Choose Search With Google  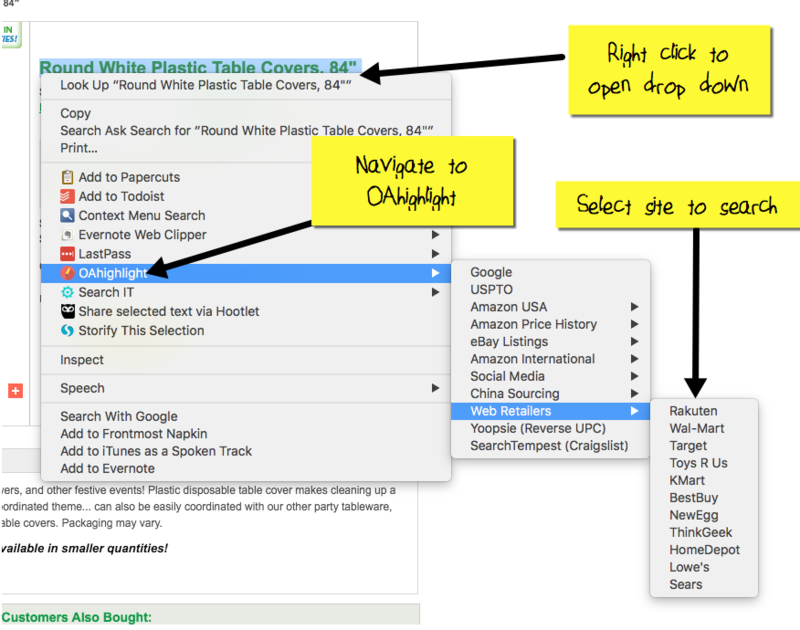pyautogui.click(x=246, y=416)
